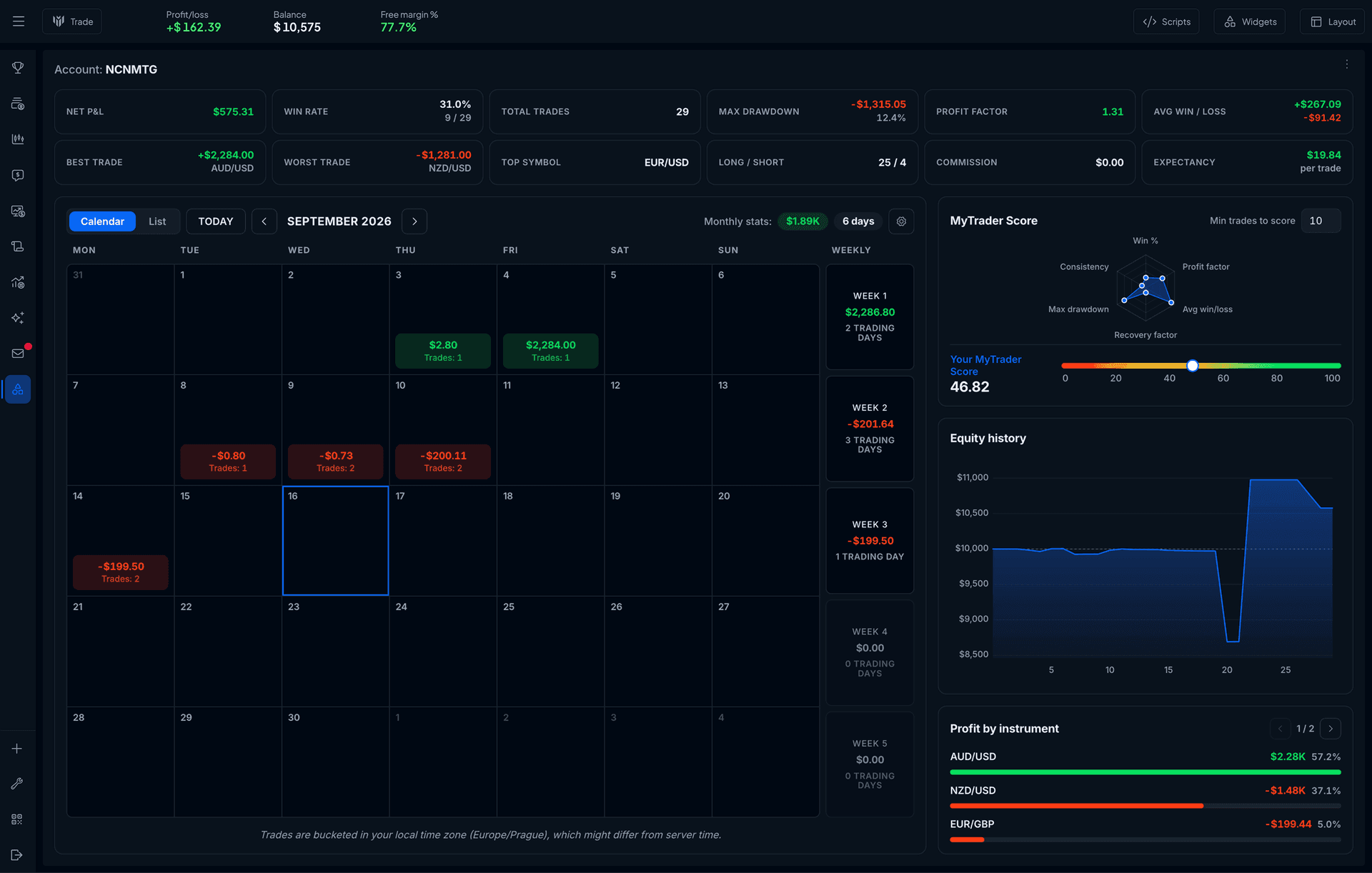
Task: Click the -$199.50 trade entry on September 14
Action: pyautogui.click(x=121, y=572)
